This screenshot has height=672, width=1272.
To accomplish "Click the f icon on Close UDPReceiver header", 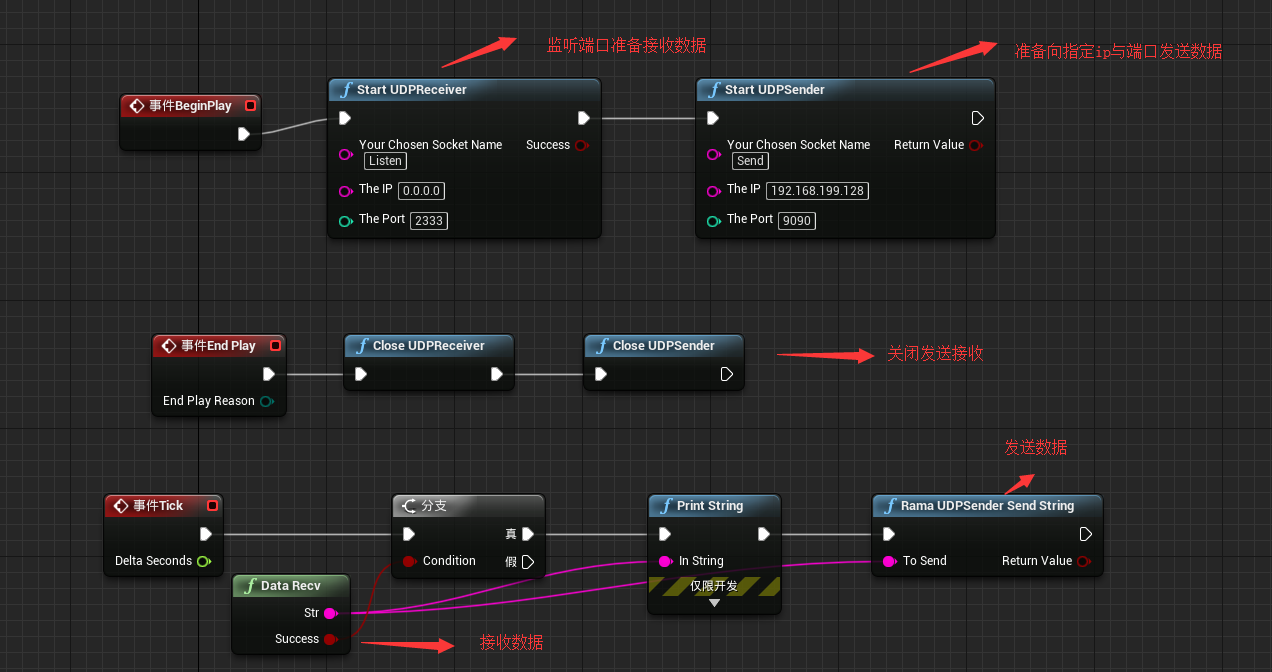I will (x=363, y=345).
